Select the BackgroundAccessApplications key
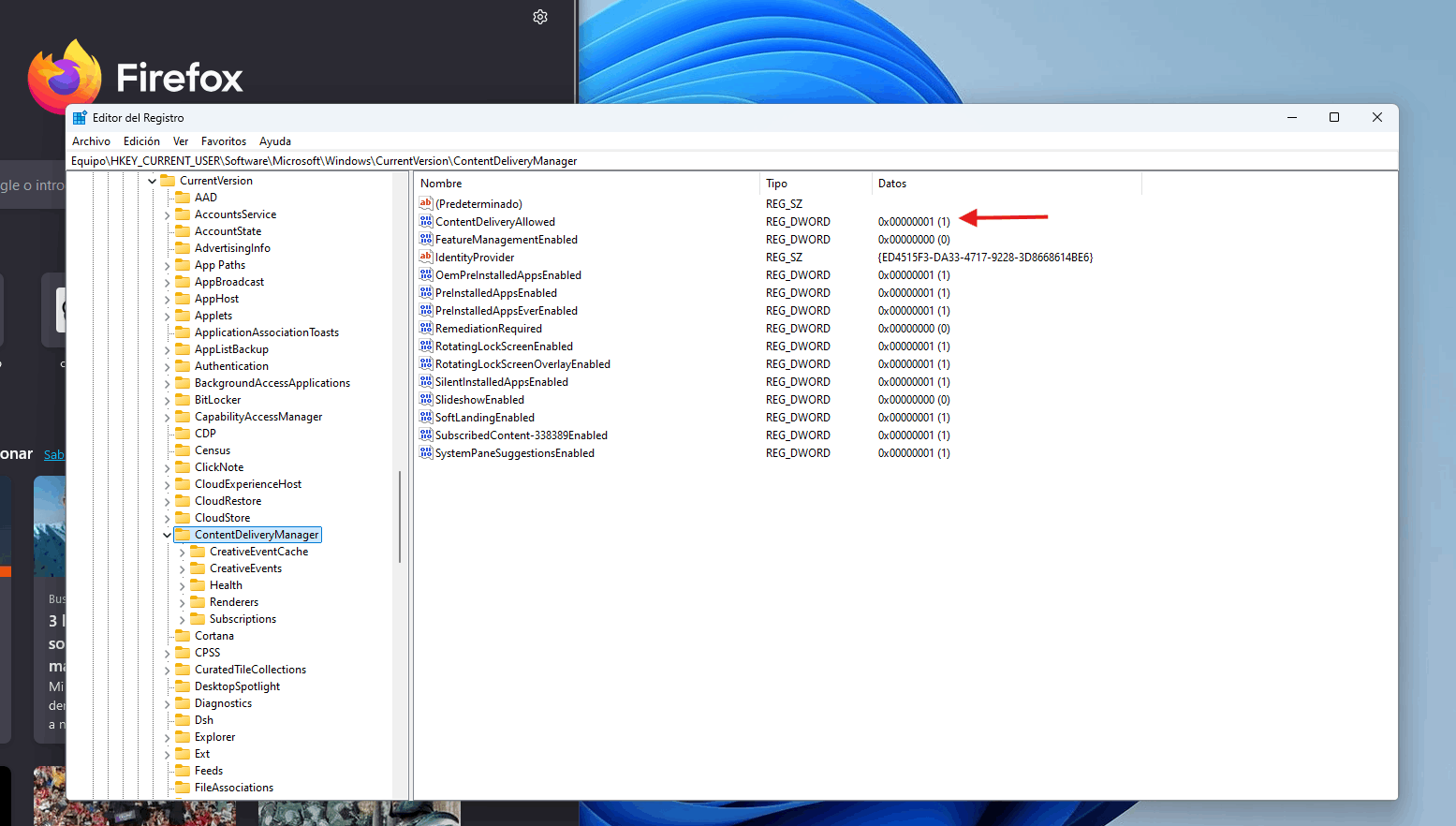This screenshot has width=1456, height=826. pyautogui.click(x=272, y=383)
